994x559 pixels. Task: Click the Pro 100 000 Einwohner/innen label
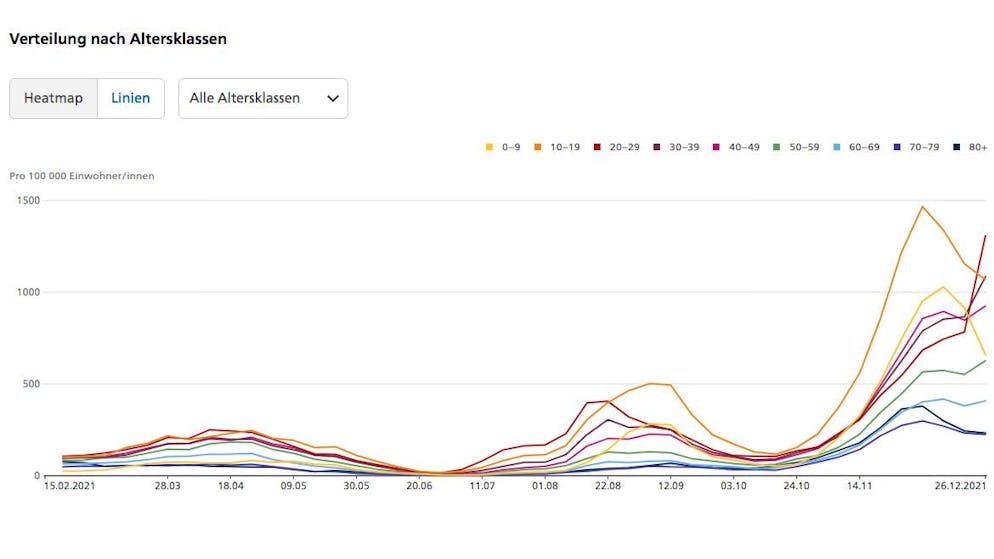[x=82, y=176]
